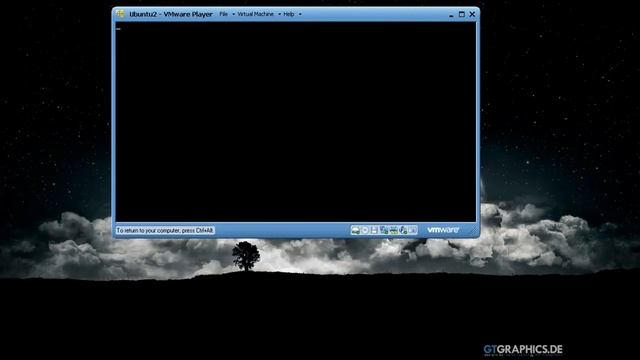Screen dimensions: 640x360
Task: Click the vmware logo in status bar
Action: click(x=443, y=230)
